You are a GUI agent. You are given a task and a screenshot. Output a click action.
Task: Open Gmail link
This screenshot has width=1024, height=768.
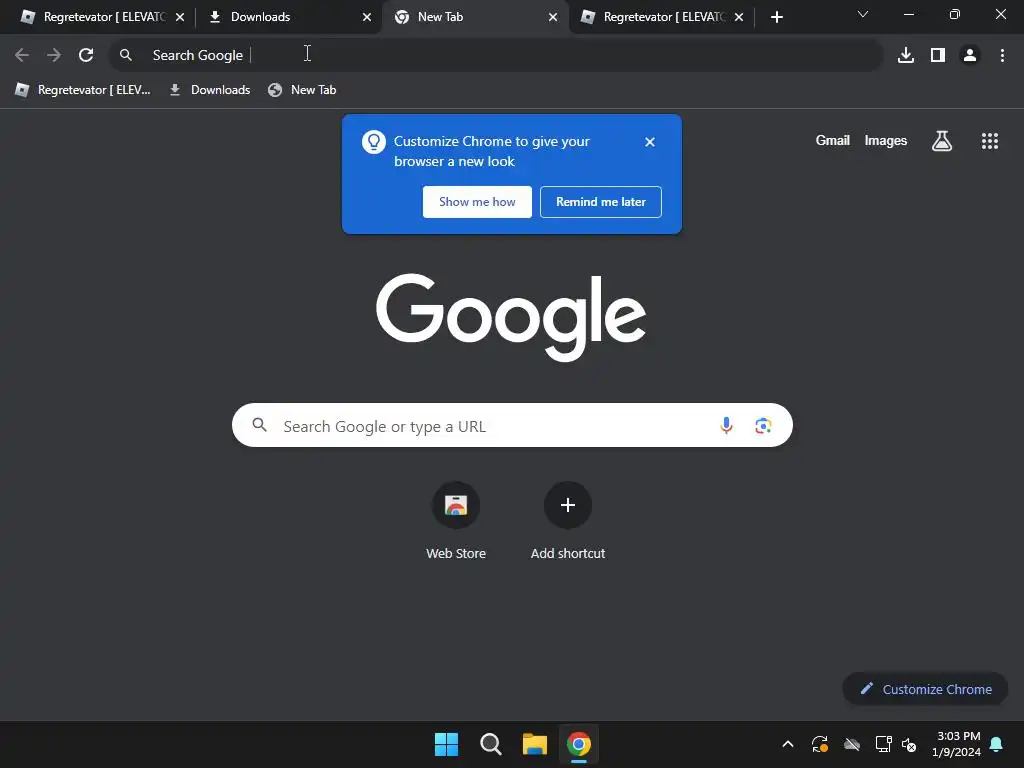tap(833, 140)
